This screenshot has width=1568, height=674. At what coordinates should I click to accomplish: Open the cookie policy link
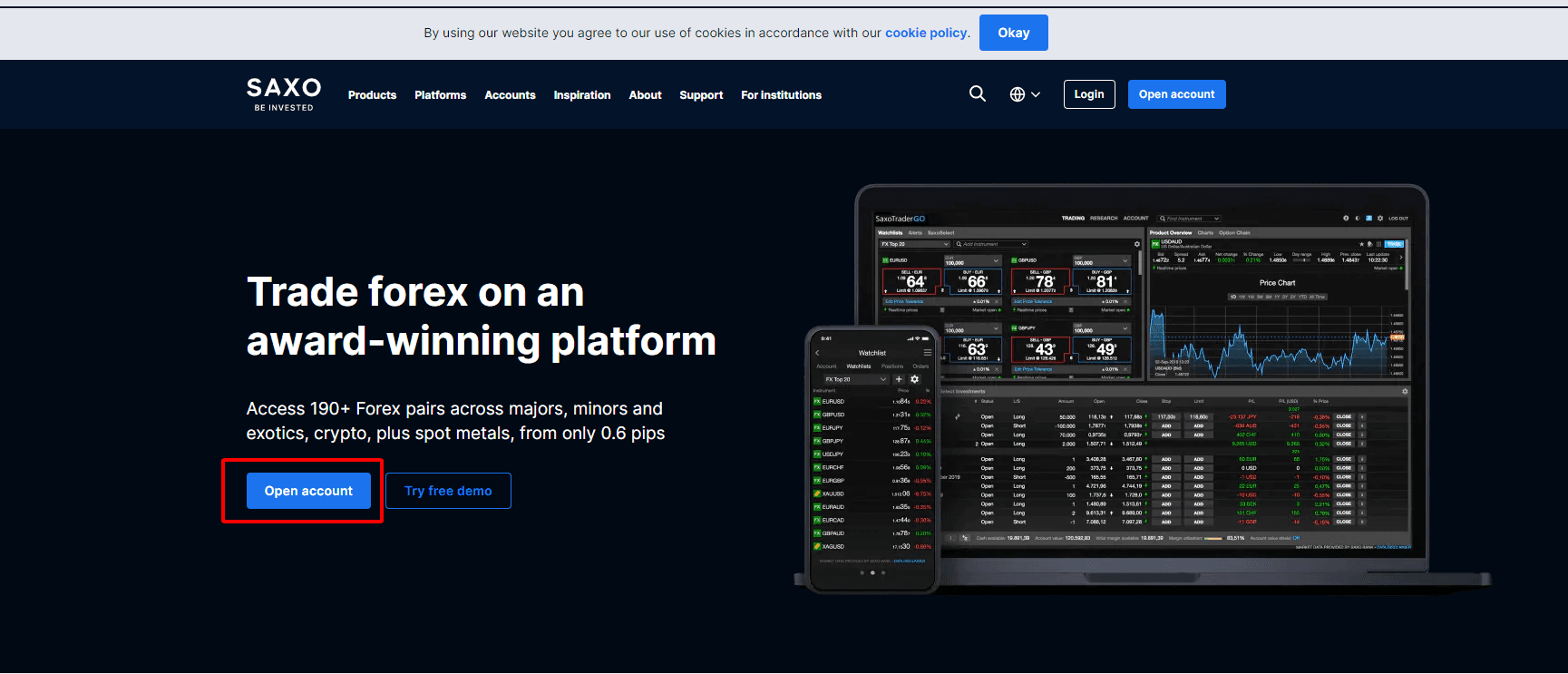point(928,33)
